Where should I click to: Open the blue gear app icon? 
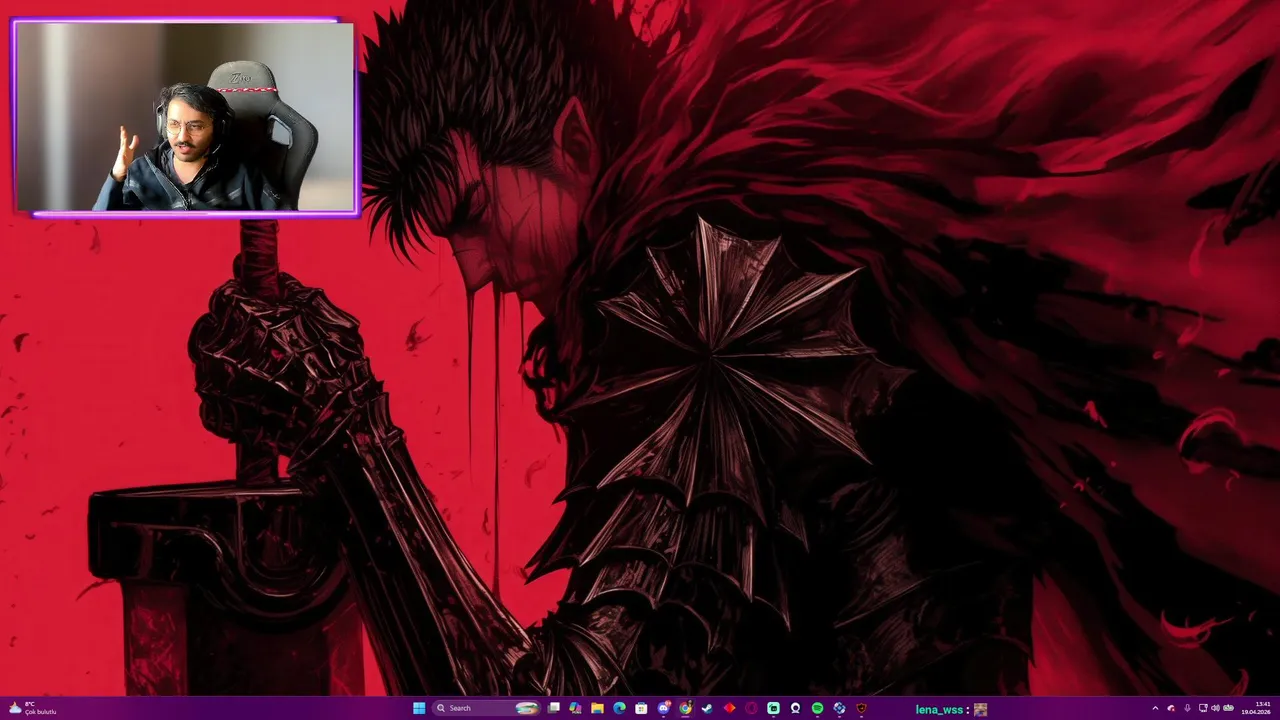click(839, 708)
